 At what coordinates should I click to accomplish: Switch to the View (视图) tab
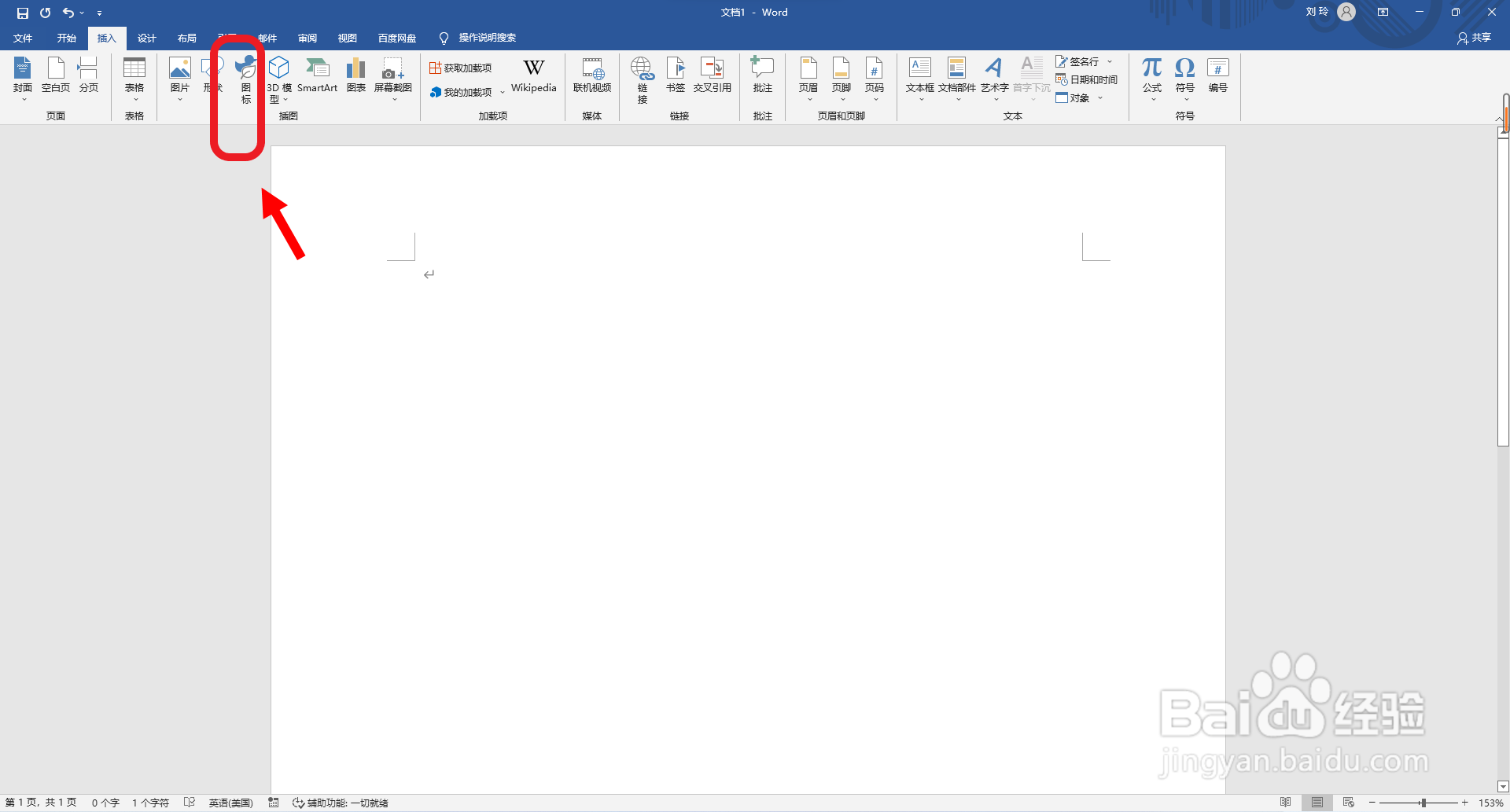coord(347,38)
